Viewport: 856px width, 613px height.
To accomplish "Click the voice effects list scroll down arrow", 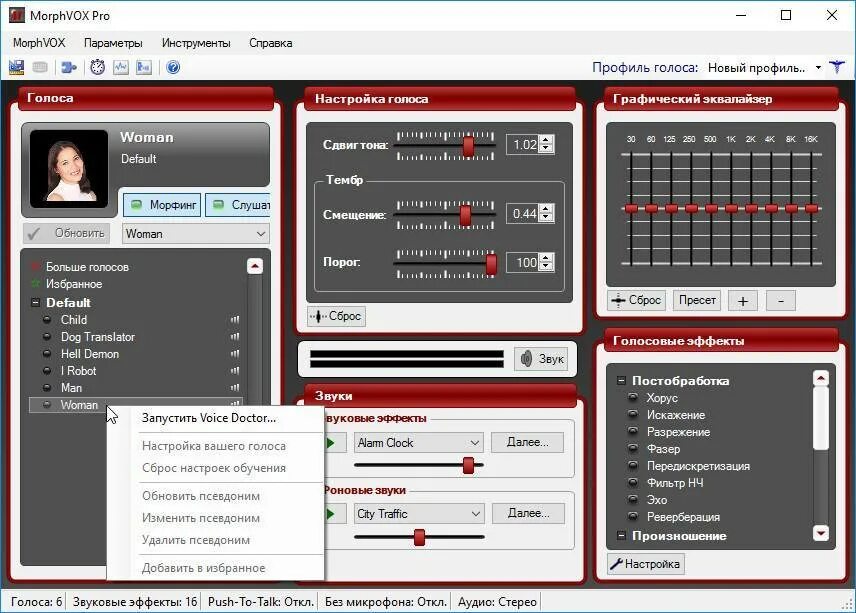I will (x=821, y=533).
